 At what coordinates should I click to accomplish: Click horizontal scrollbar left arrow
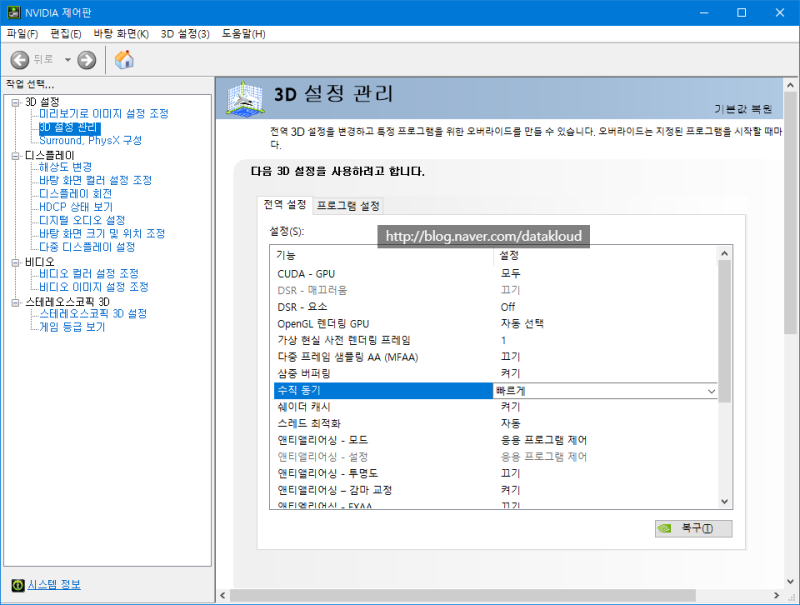point(222,595)
